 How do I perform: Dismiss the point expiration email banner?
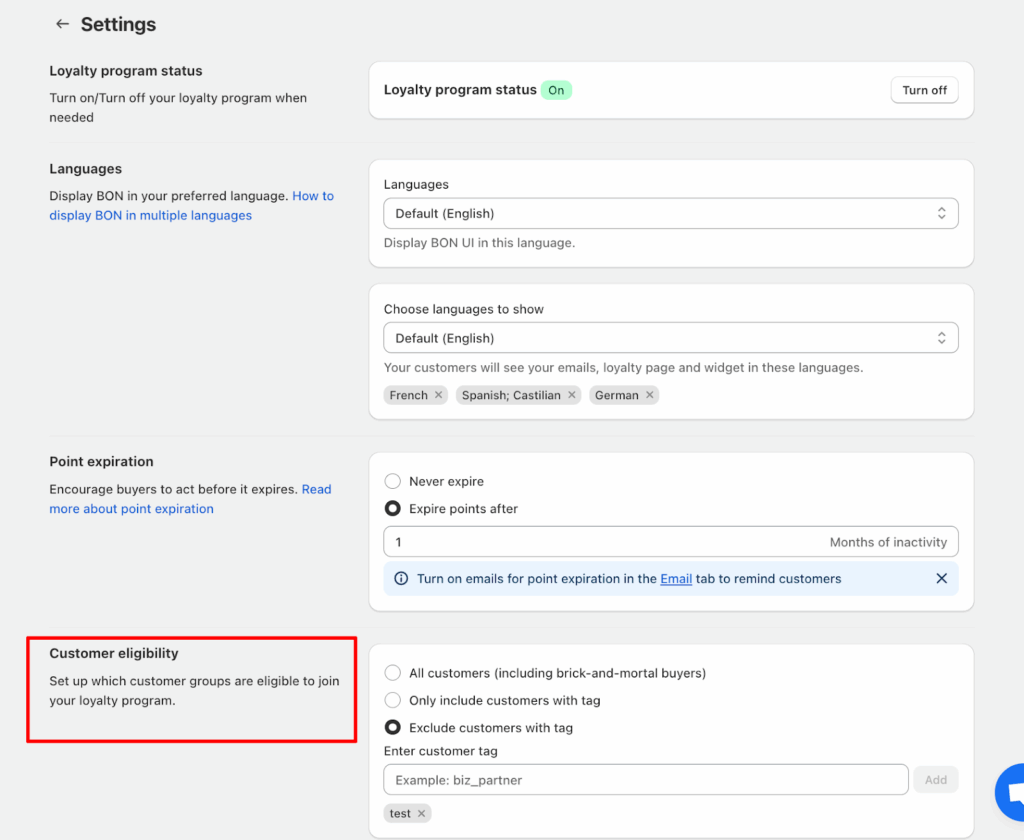(941, 578)
